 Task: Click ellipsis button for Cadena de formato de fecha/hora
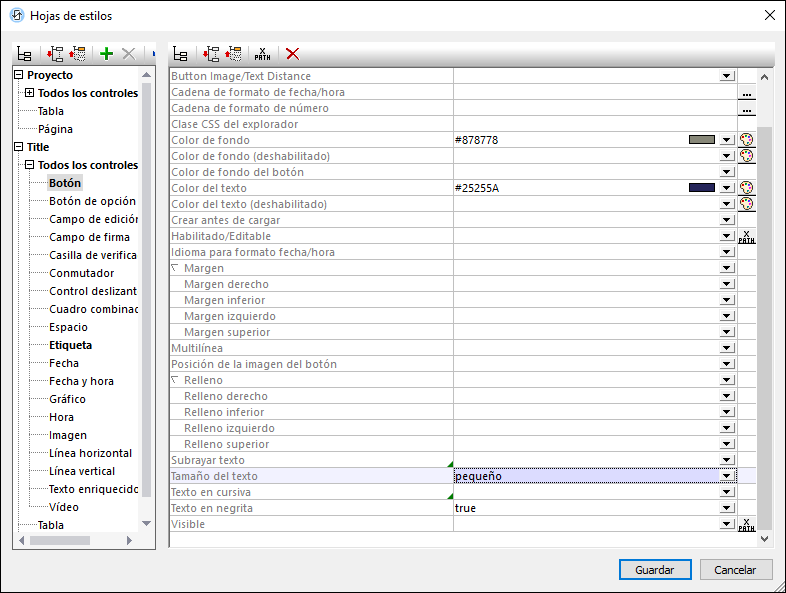pyautogui.click(x=746, y=93)
